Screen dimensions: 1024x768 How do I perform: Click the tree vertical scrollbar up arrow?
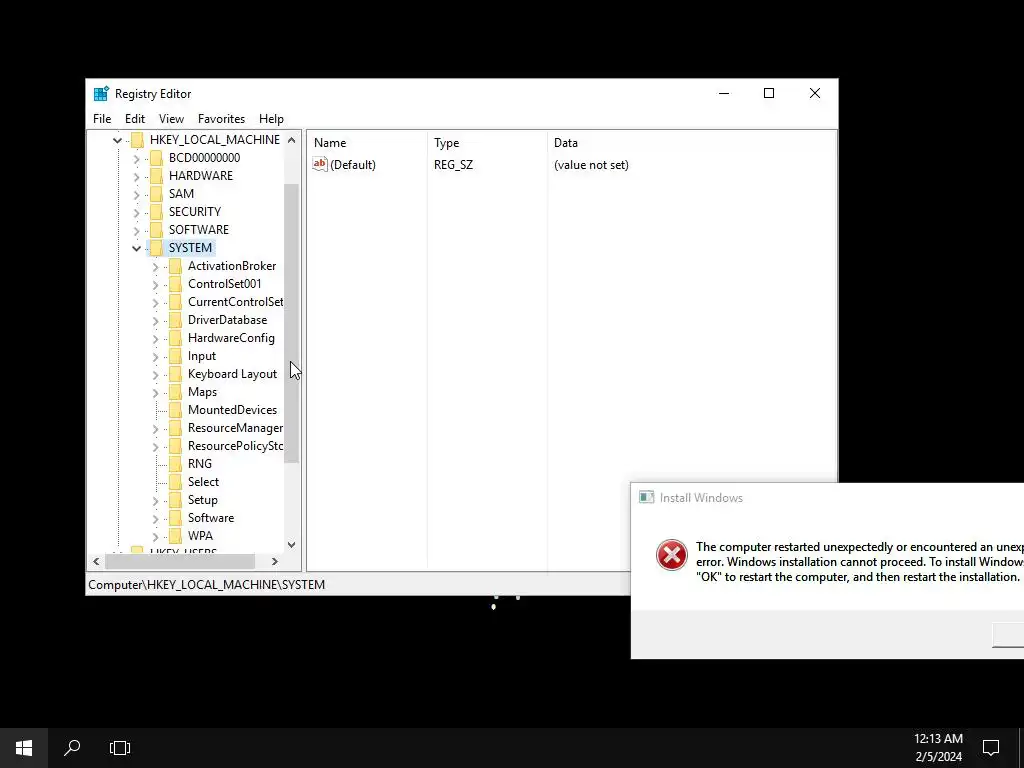[x=291, y=140]
